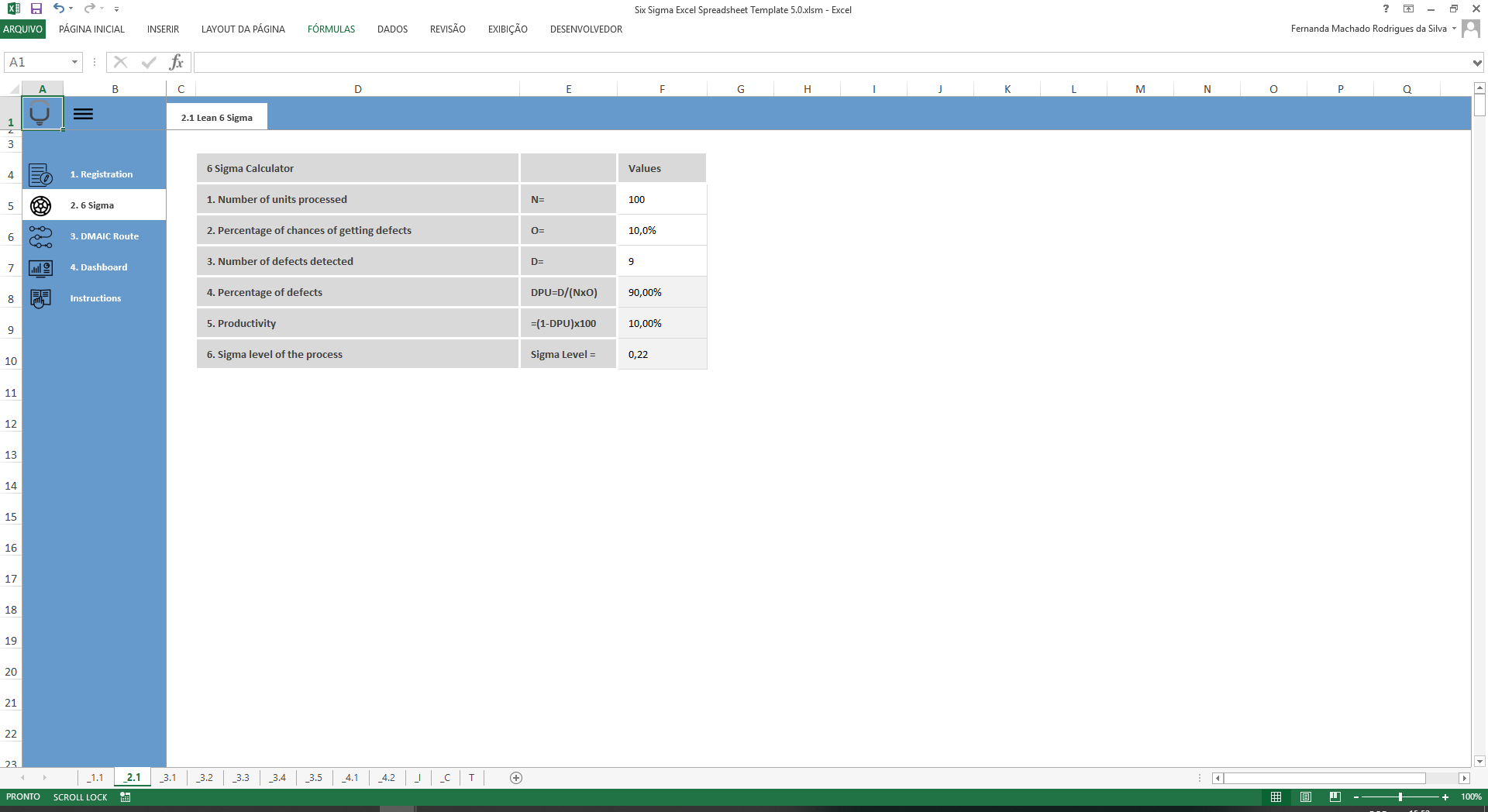This screenshot has width=1488, height=812.
Task: Open the DMAIC Route section icon
Action: click(x=41, y=236)
